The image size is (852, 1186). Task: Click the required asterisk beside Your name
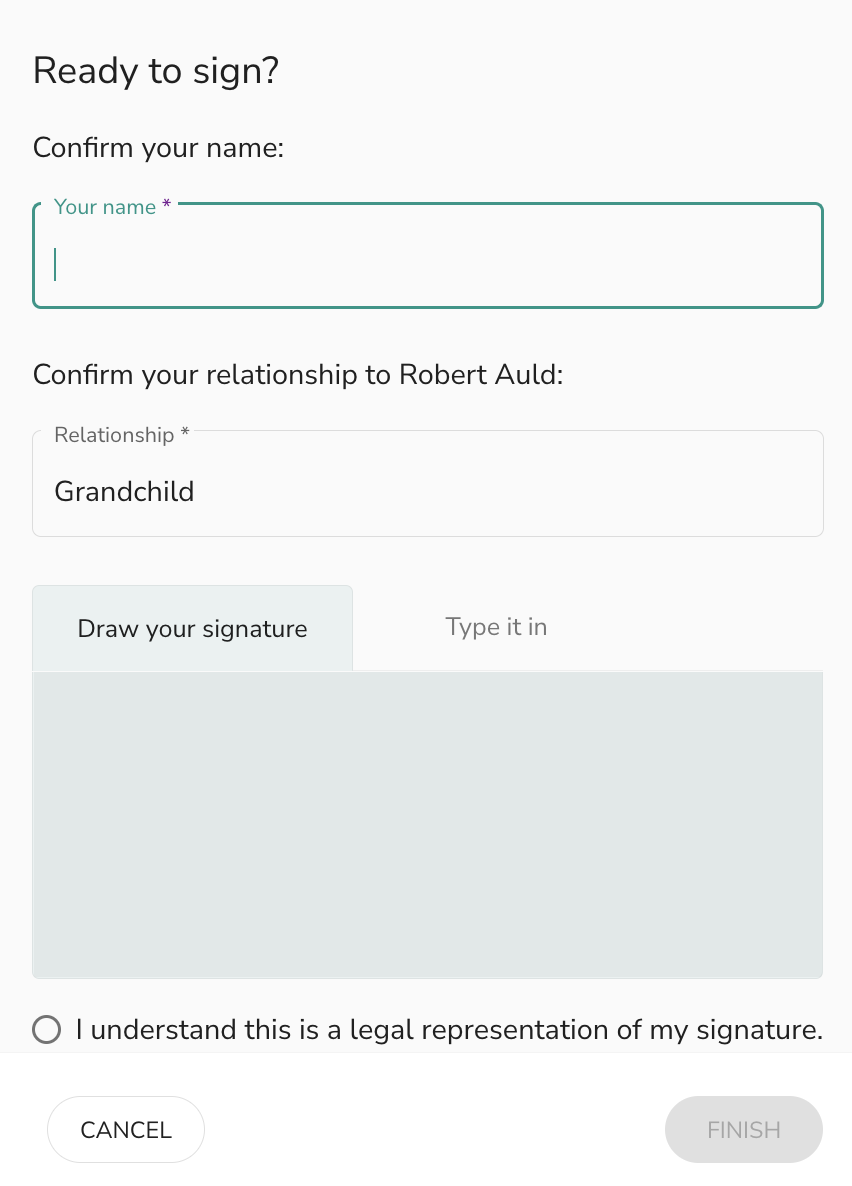tap(166, 204)
